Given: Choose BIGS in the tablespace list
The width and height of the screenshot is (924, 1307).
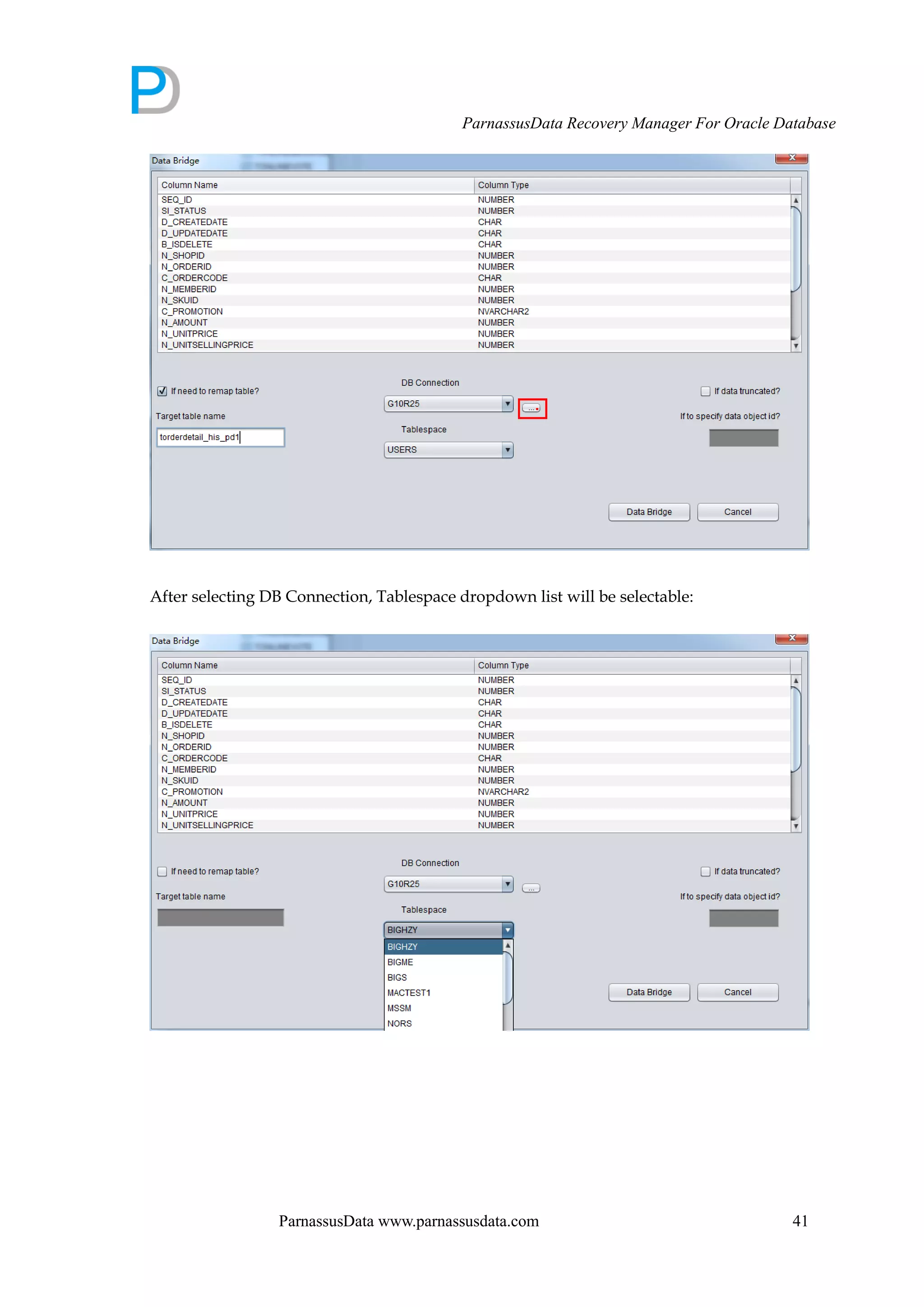Looking at the screenshot, I should point(444,978).
